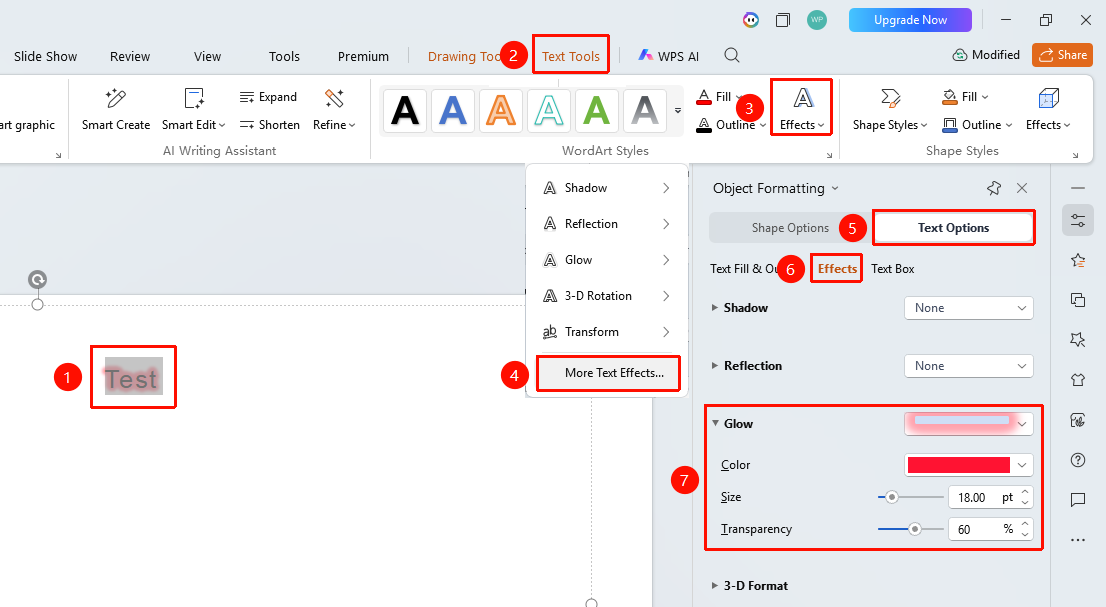Click Upgrade Now button
1106x607 pixels.
pyautogui.click(x=910, y=20)
